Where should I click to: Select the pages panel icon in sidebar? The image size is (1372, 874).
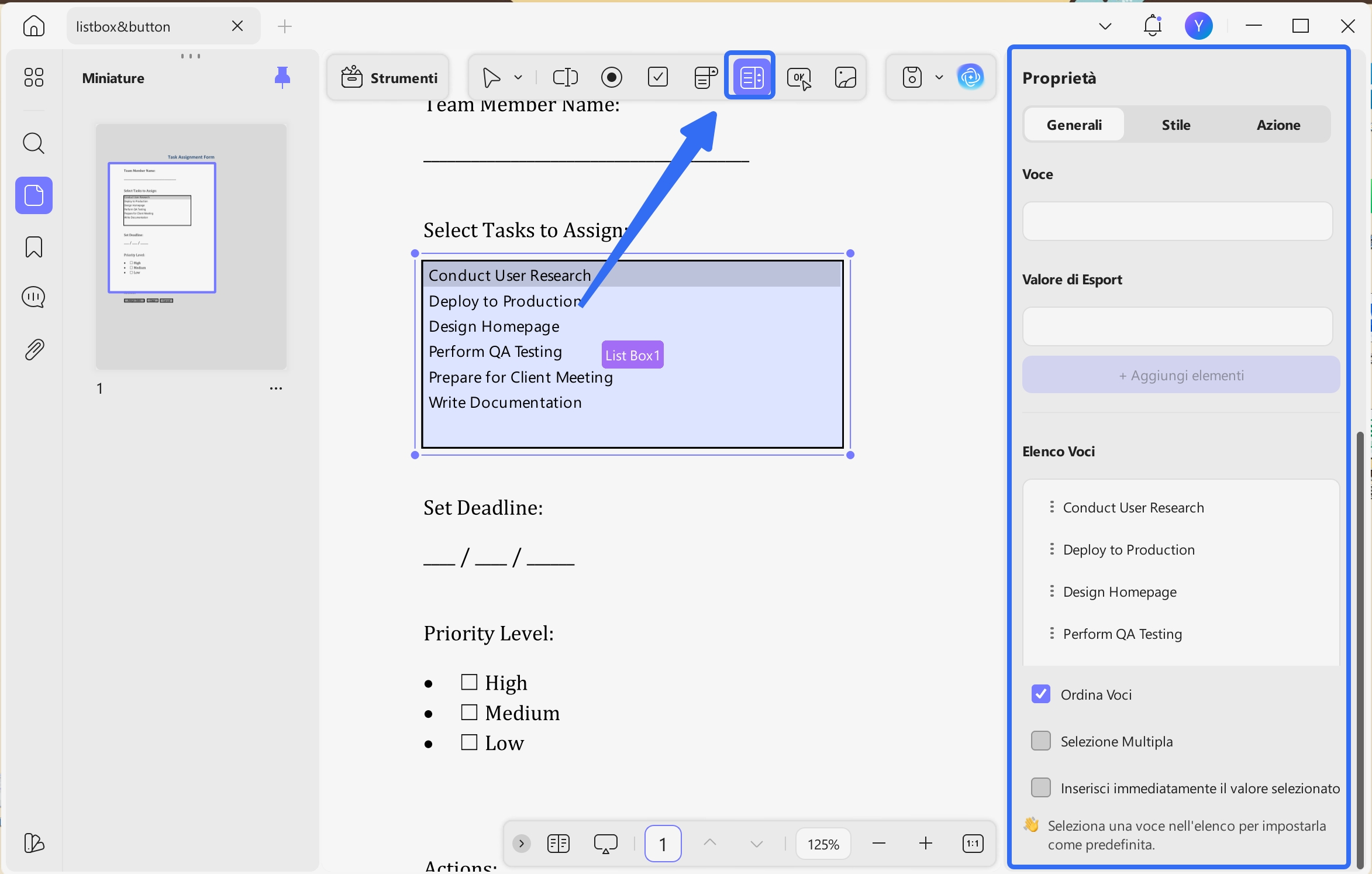33,195
